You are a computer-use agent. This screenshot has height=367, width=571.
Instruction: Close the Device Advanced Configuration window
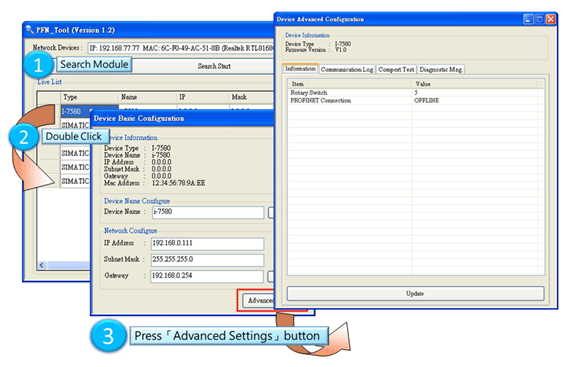[551, 19]
